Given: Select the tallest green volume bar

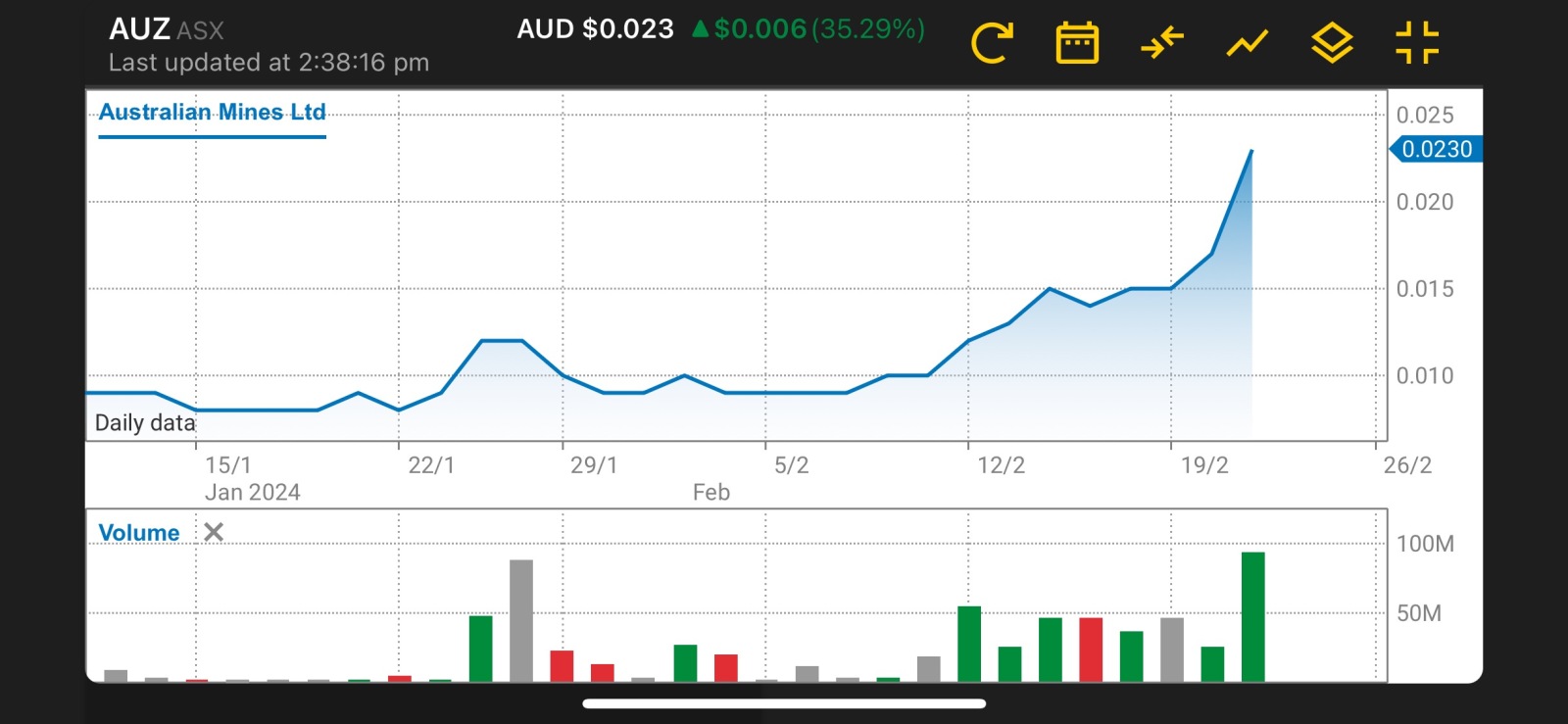Looking at the screenshot, I should (x=1252, y=617).
